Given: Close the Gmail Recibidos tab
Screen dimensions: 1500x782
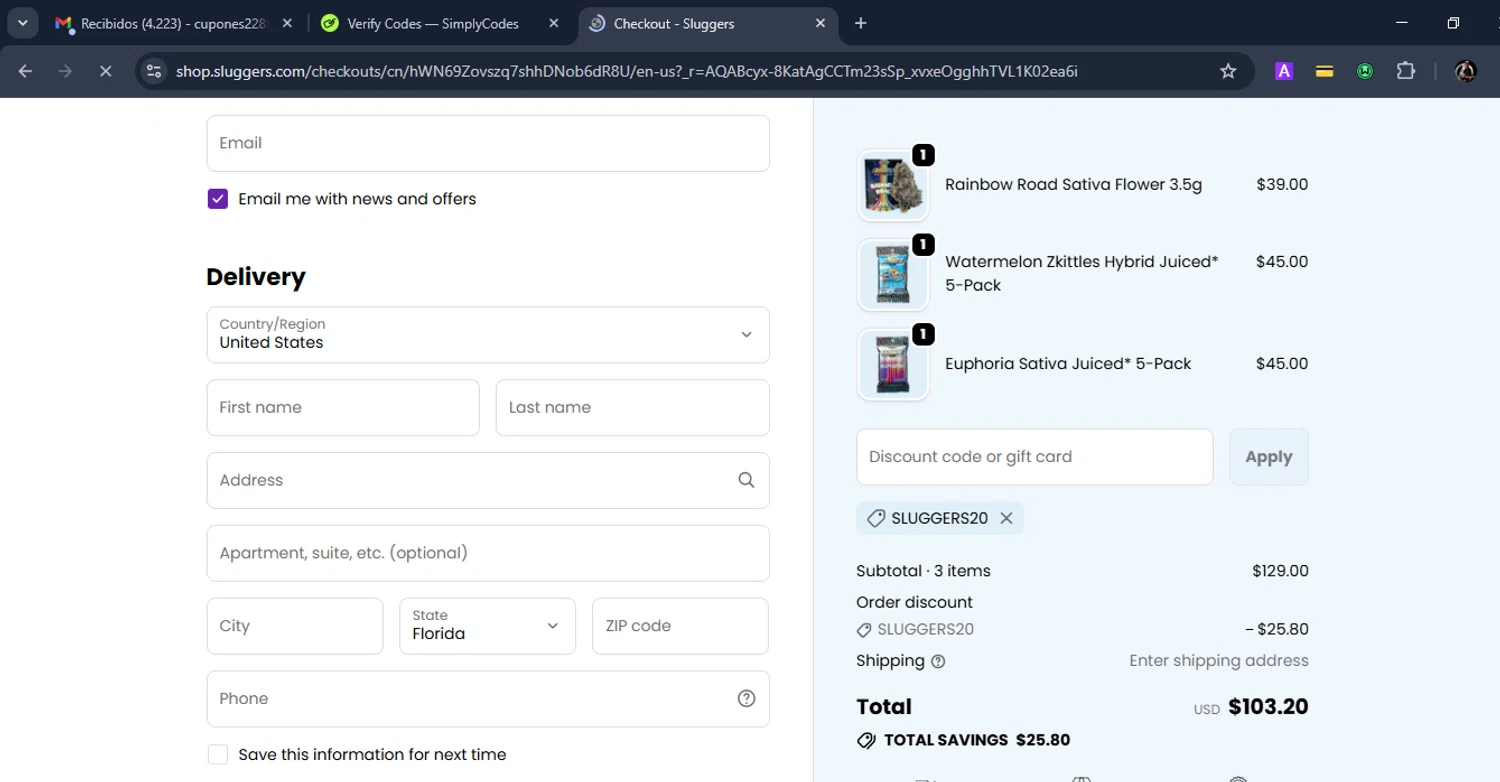Looking at the screenshot, I should pos(287,23).
